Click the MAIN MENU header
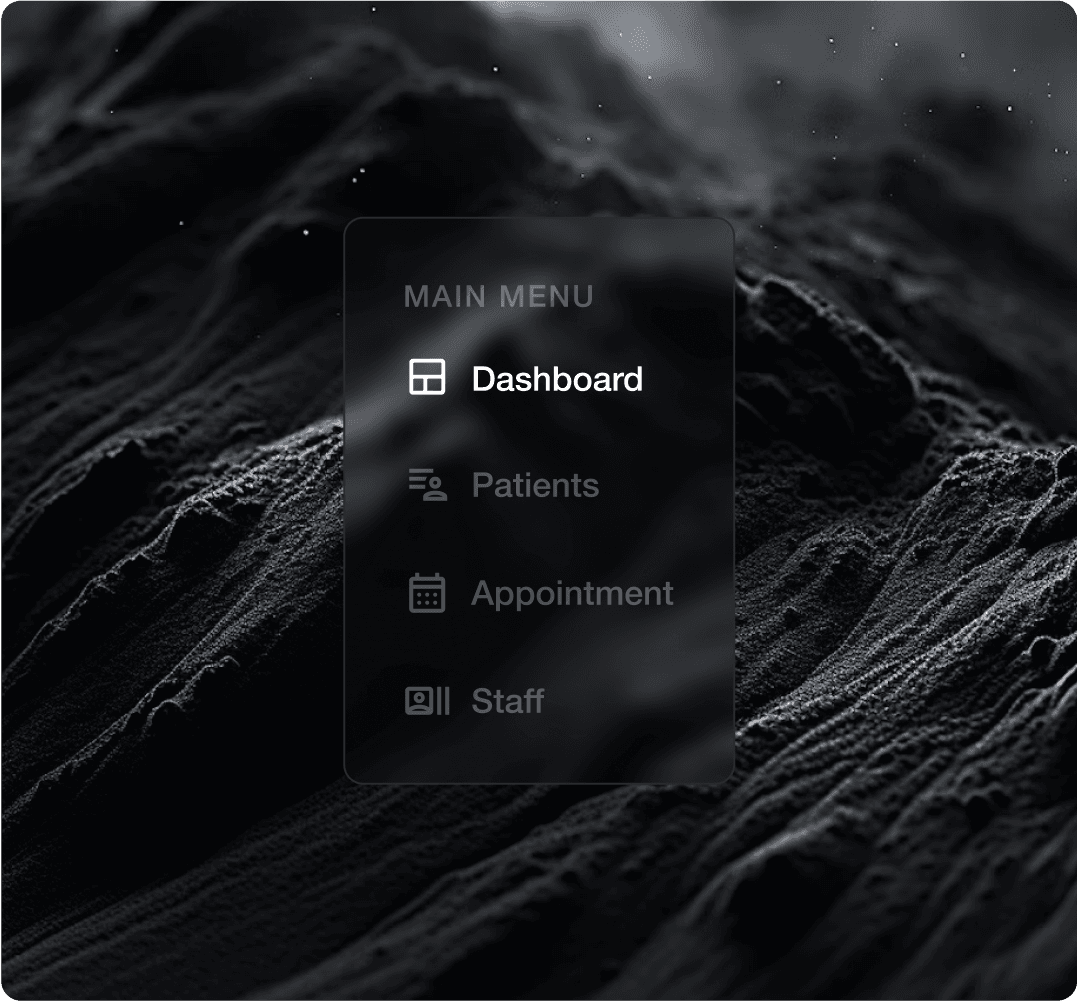The image size is (1077, 1001). (499, 296)
